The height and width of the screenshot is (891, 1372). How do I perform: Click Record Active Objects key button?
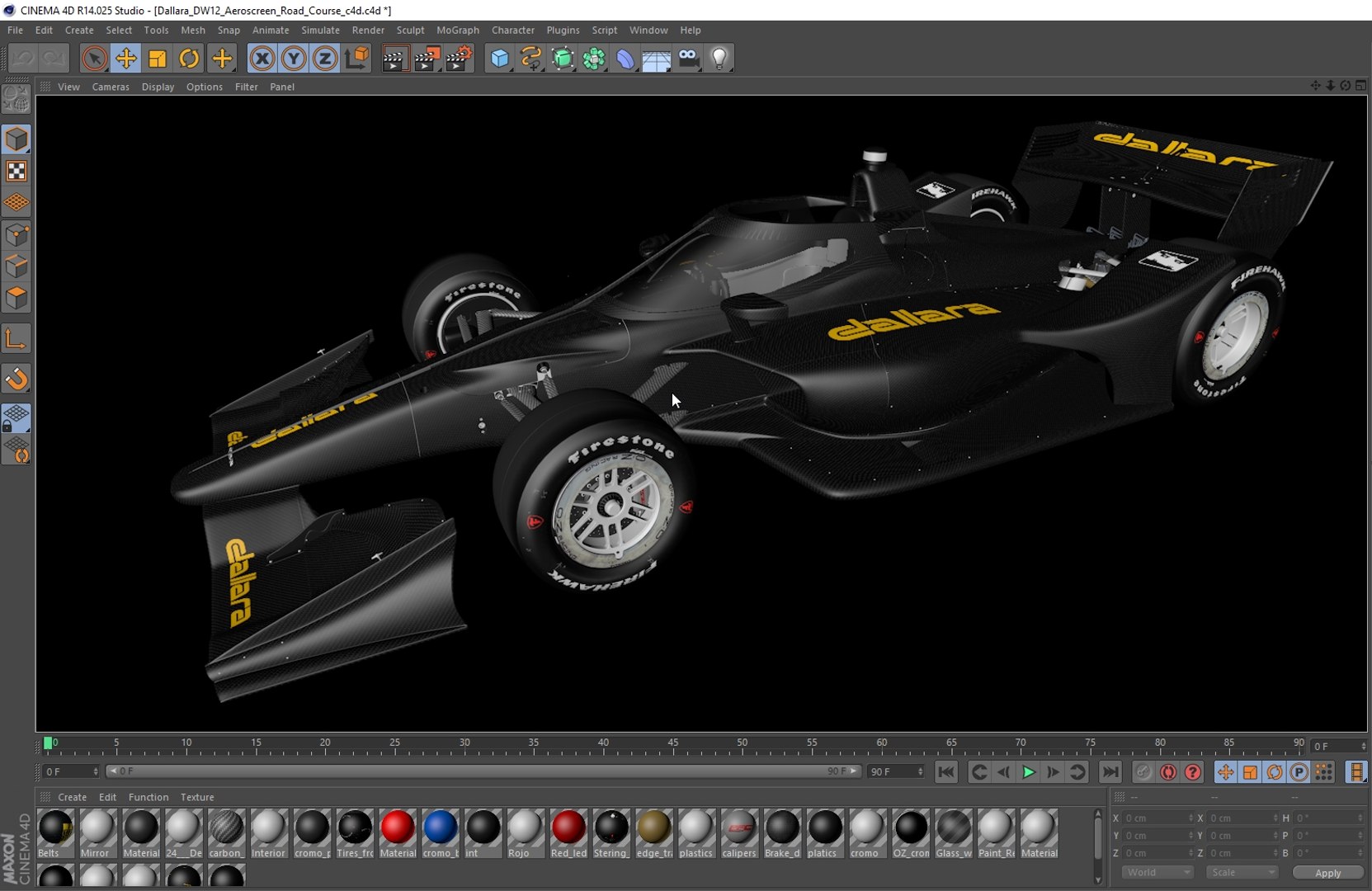[x=1143, y=772]
